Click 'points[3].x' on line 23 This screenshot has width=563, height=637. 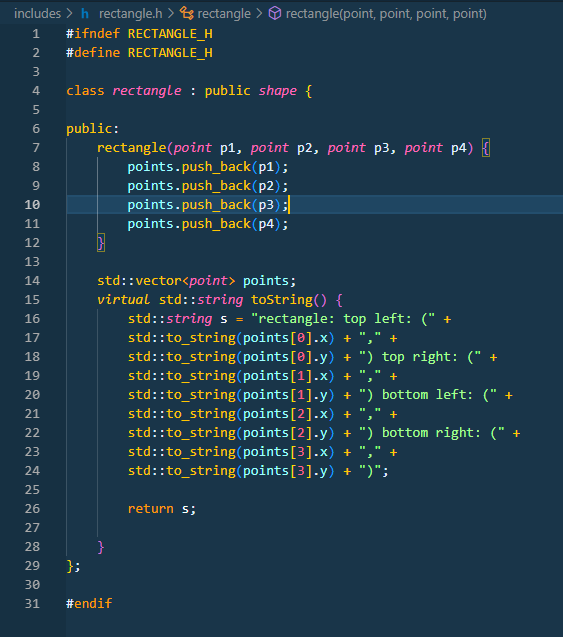(285, 452)
